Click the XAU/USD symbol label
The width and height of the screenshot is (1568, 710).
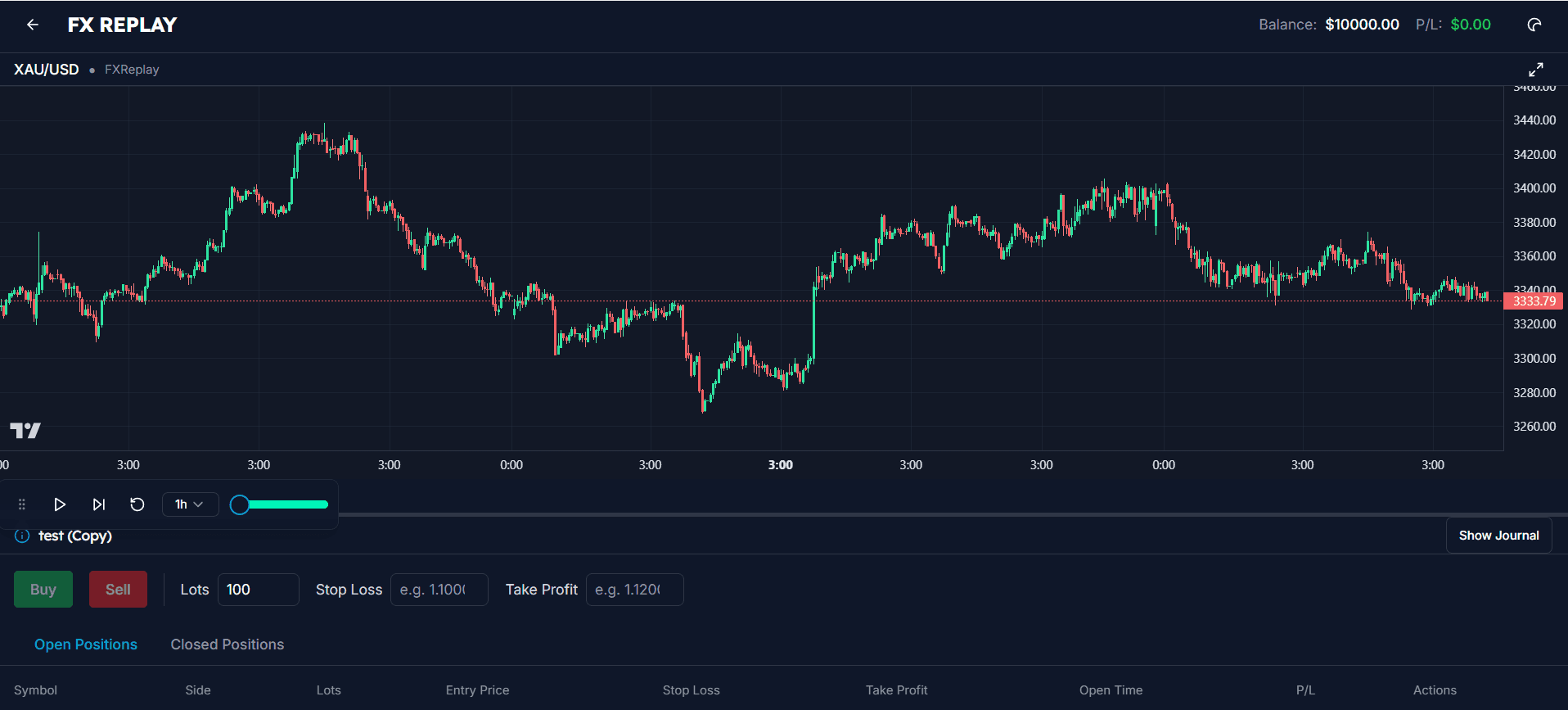click(x=47, y=70)
